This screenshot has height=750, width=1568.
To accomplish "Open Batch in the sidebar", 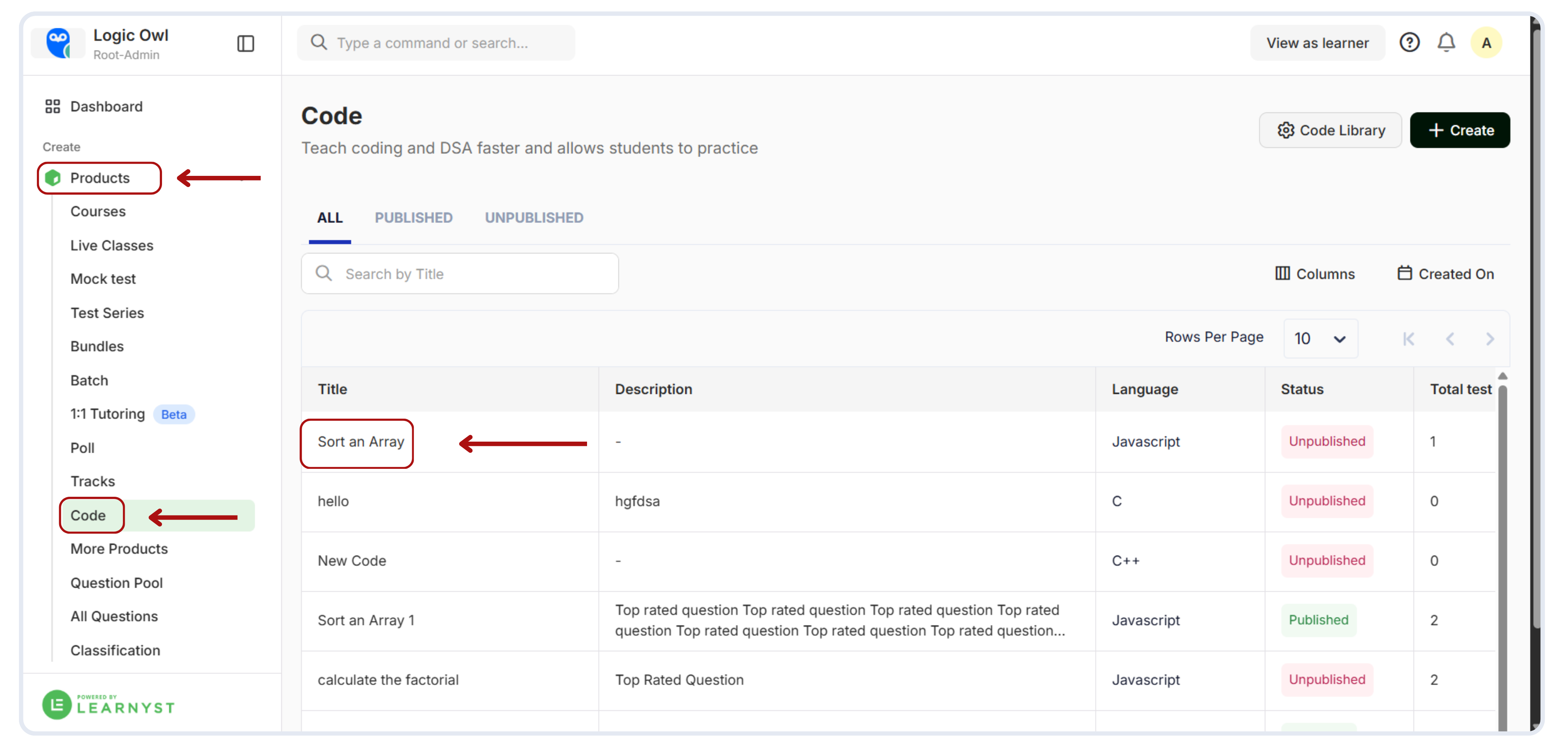I will click(89, 380).
